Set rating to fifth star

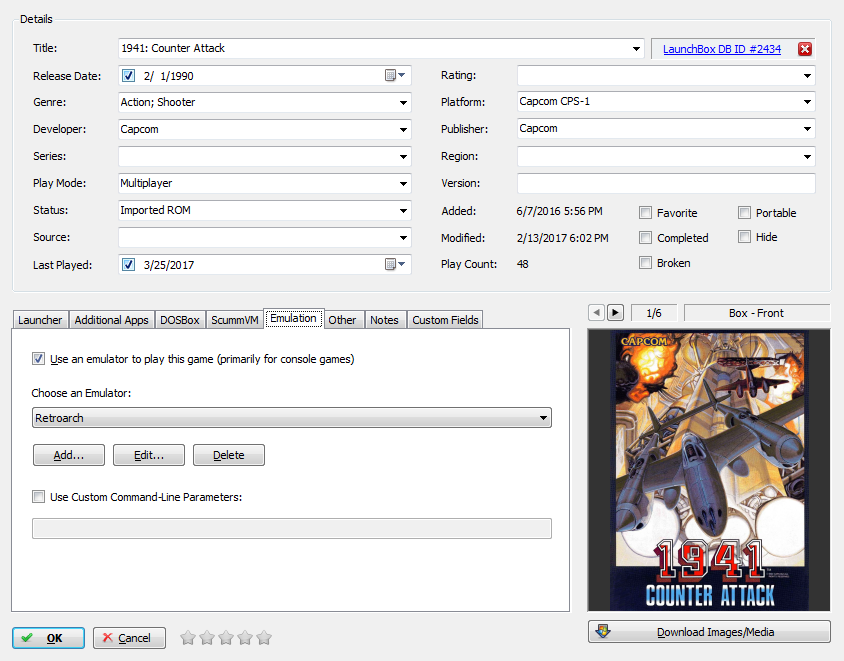[264, 638]
